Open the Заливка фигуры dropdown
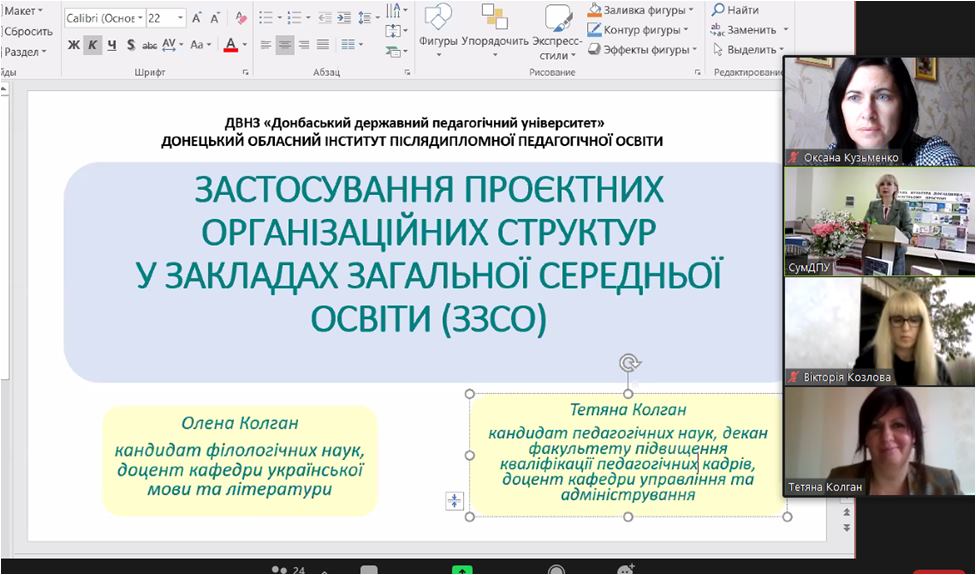Viewport: 976px width, 575px height. (x=691, y=10)
